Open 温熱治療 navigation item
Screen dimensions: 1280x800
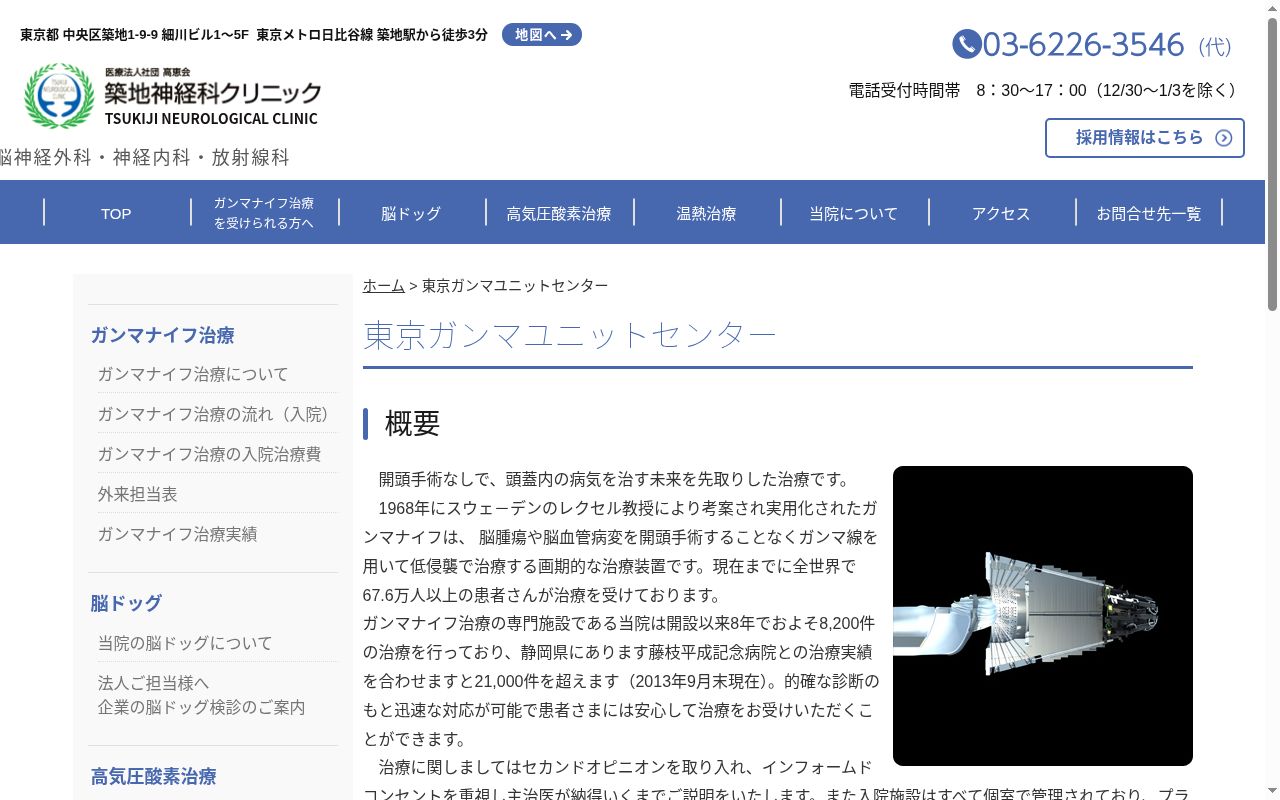(706, 213)
